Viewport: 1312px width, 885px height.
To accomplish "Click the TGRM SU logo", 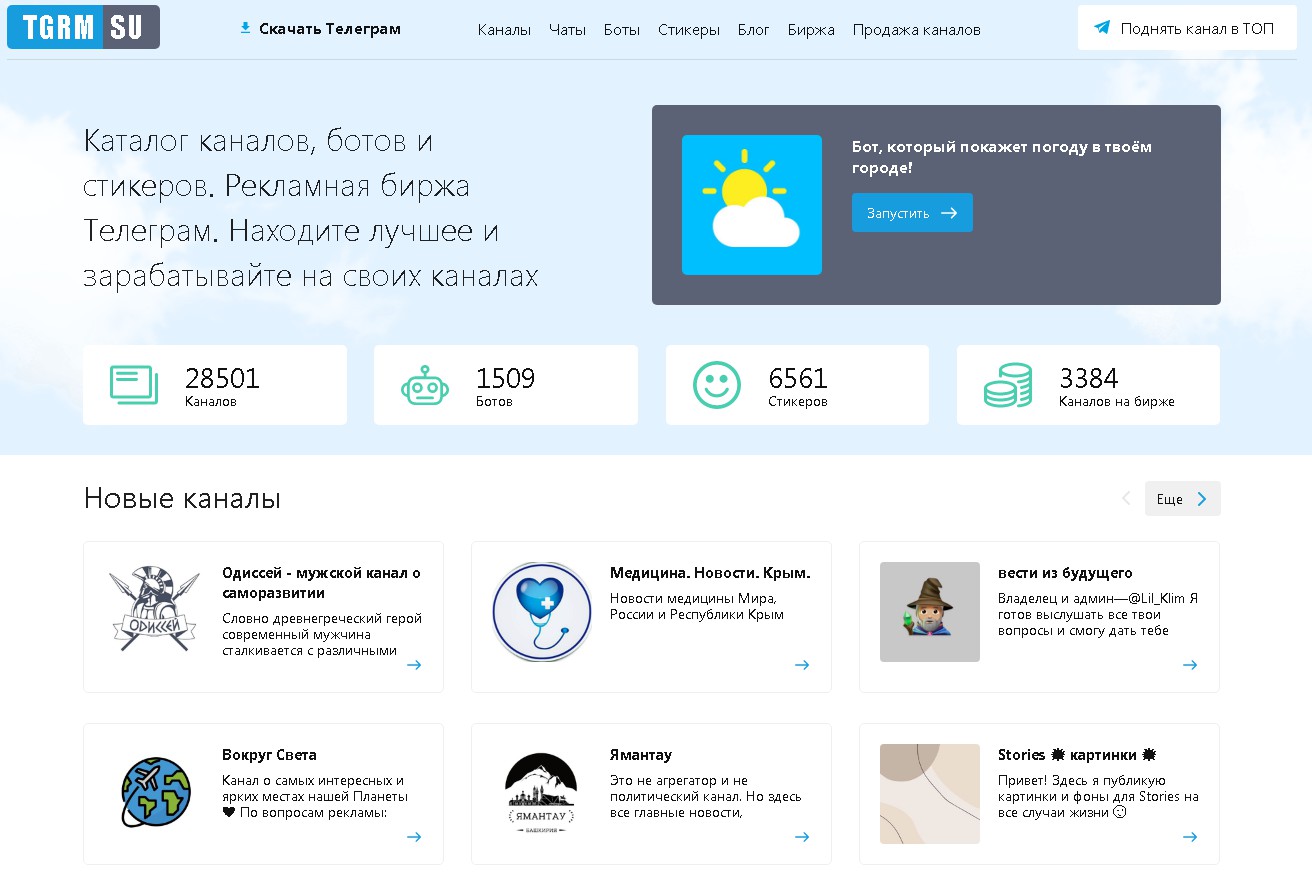I will pos(83,27).
